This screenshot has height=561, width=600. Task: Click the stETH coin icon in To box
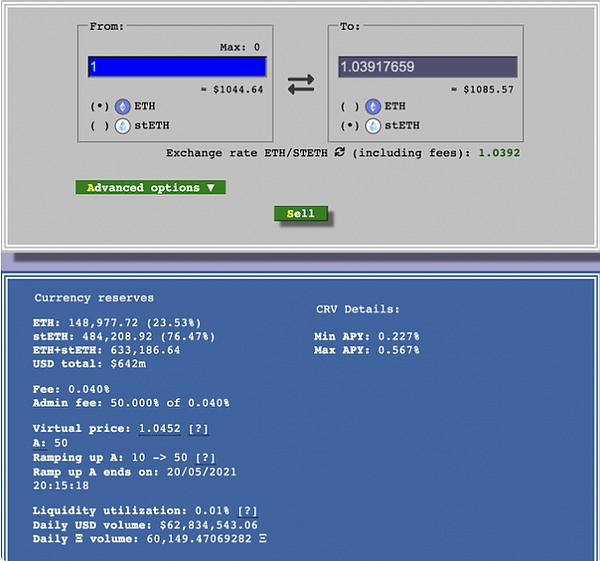pyautogui.click(x=373, y=126)
